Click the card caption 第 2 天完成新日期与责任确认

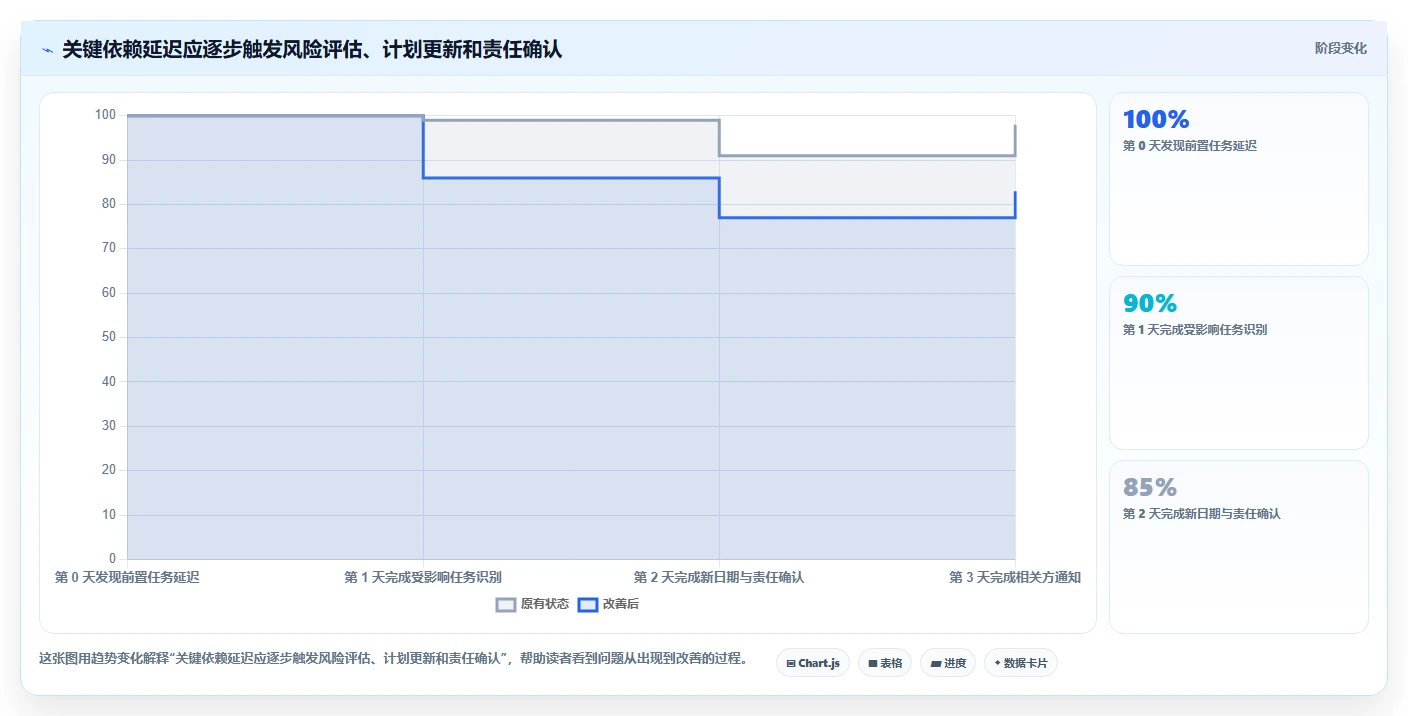[x=1201, y=513]
